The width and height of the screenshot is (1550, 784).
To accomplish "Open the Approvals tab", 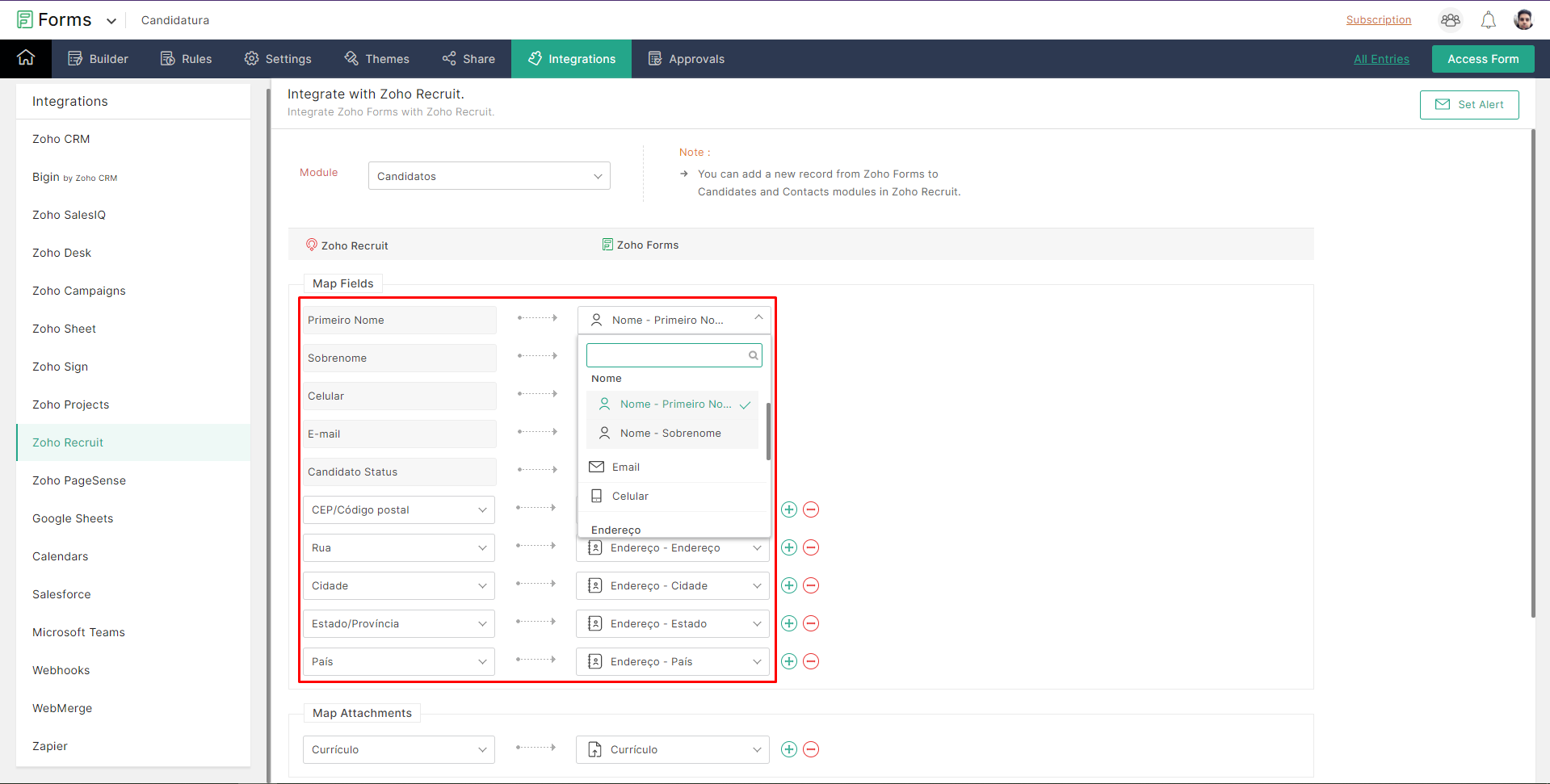I will tap(686, 59).
